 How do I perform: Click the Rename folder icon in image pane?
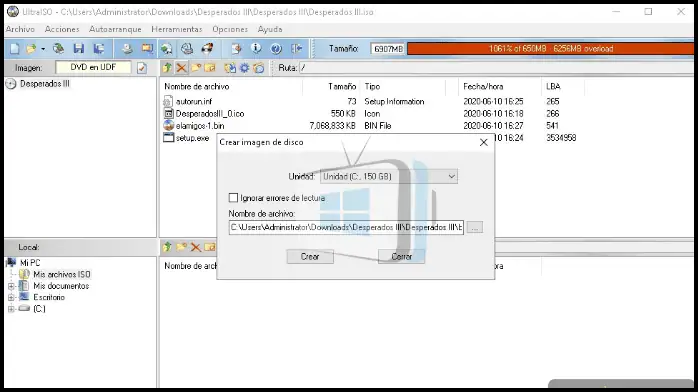210,68
